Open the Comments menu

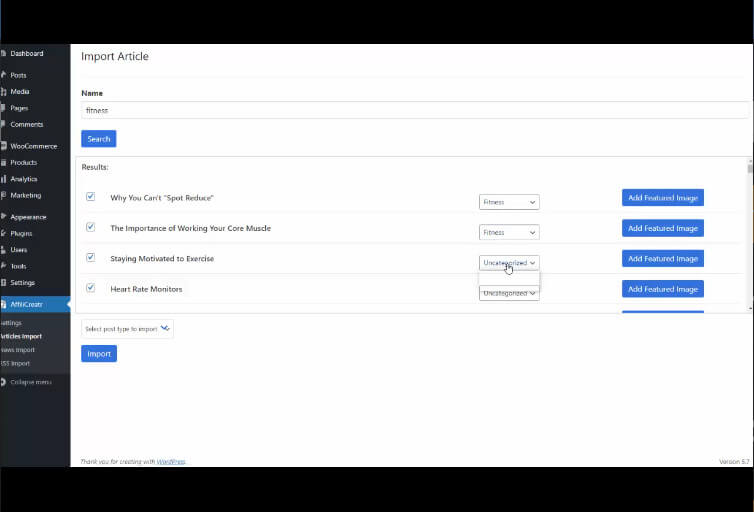click(x=27, y=124)
